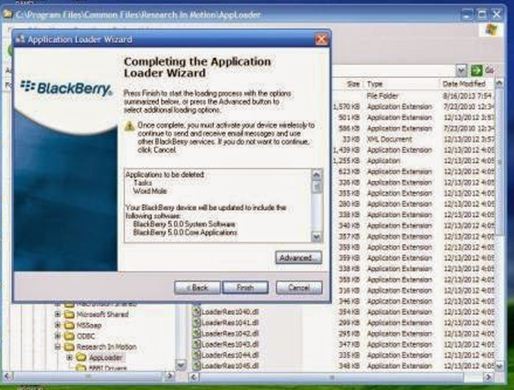The width and height of the screenshot is (514, 390).
Task: Click the open AppLoader folder icon
Action: click(x=81, y=358)
